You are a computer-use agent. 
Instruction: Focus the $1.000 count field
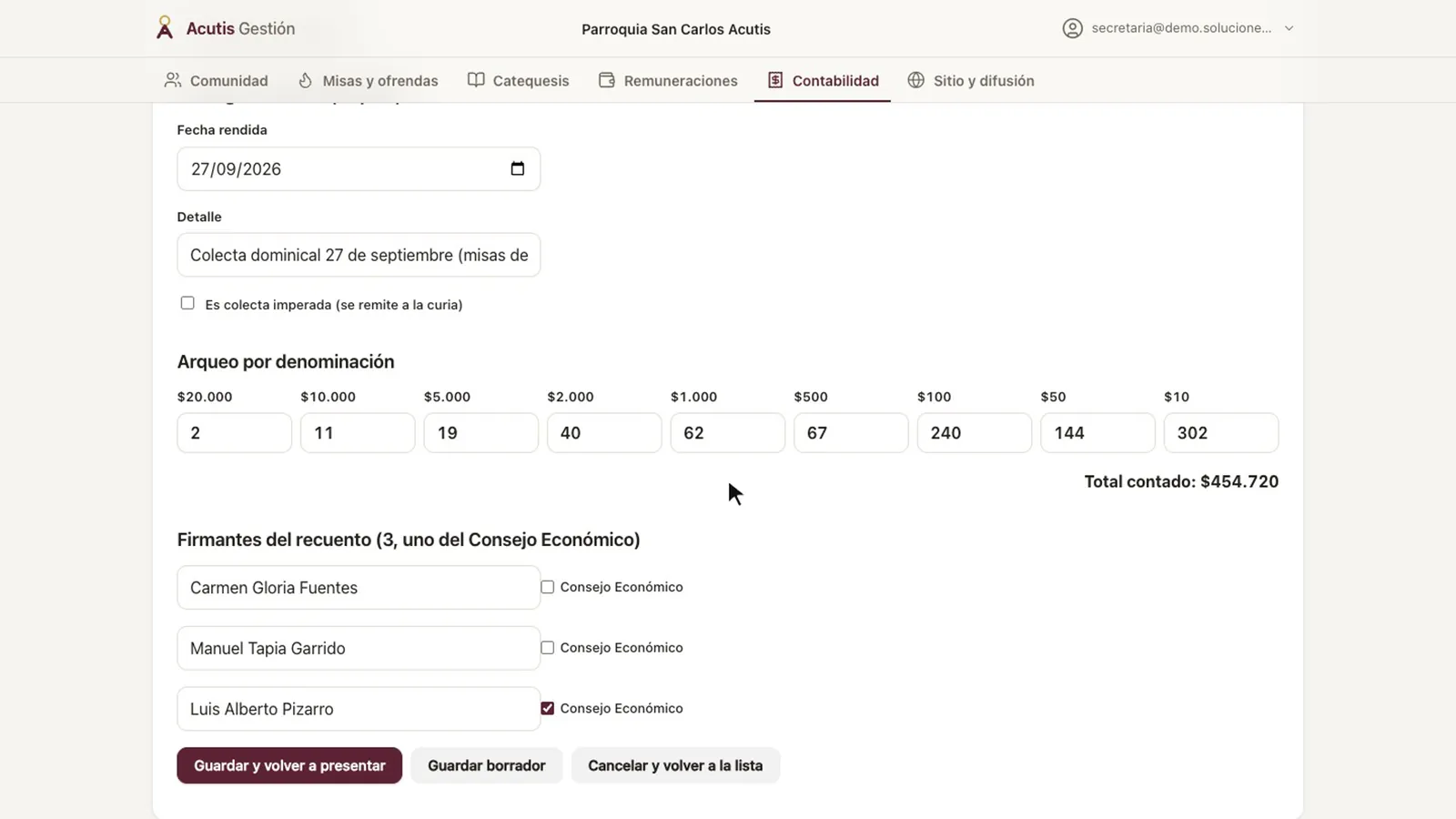pyautogui.click(x=728, y=433)
